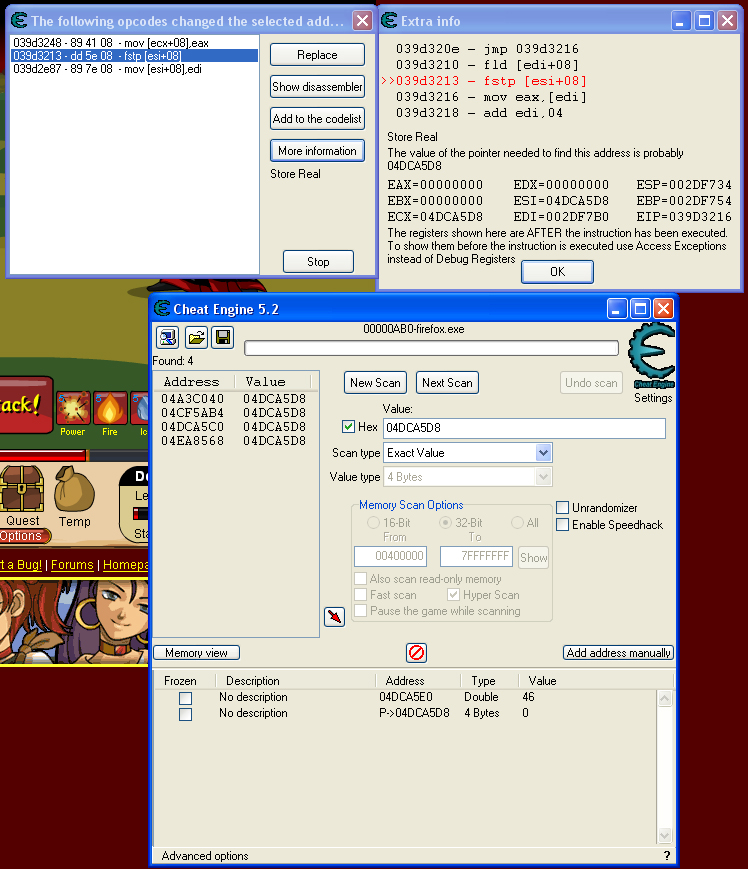The image size is (748, 869).
Task: Open the Quest treasure chest
Action: click(22, 491)
